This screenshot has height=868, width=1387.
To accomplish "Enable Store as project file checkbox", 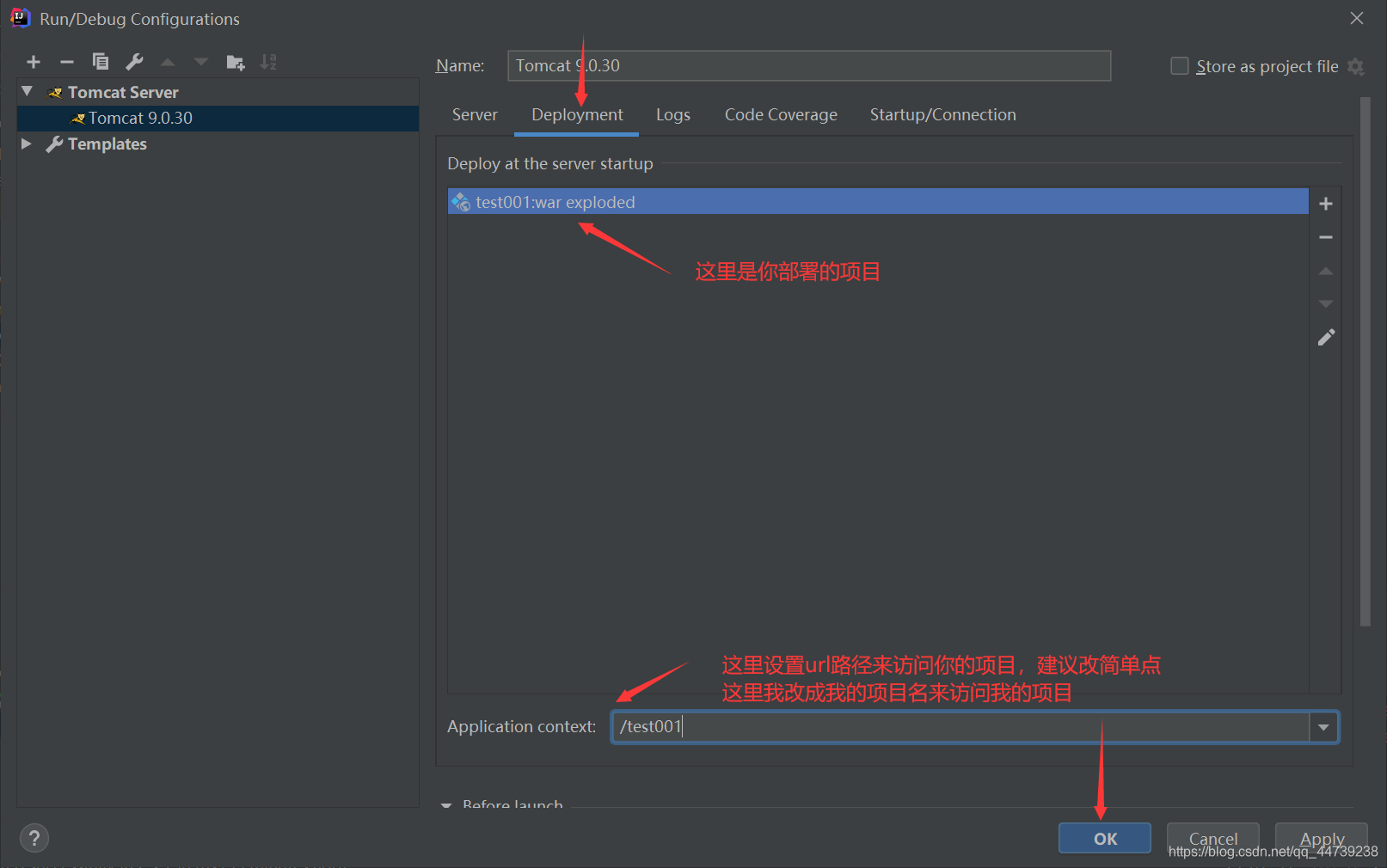I will point(1180,66).
